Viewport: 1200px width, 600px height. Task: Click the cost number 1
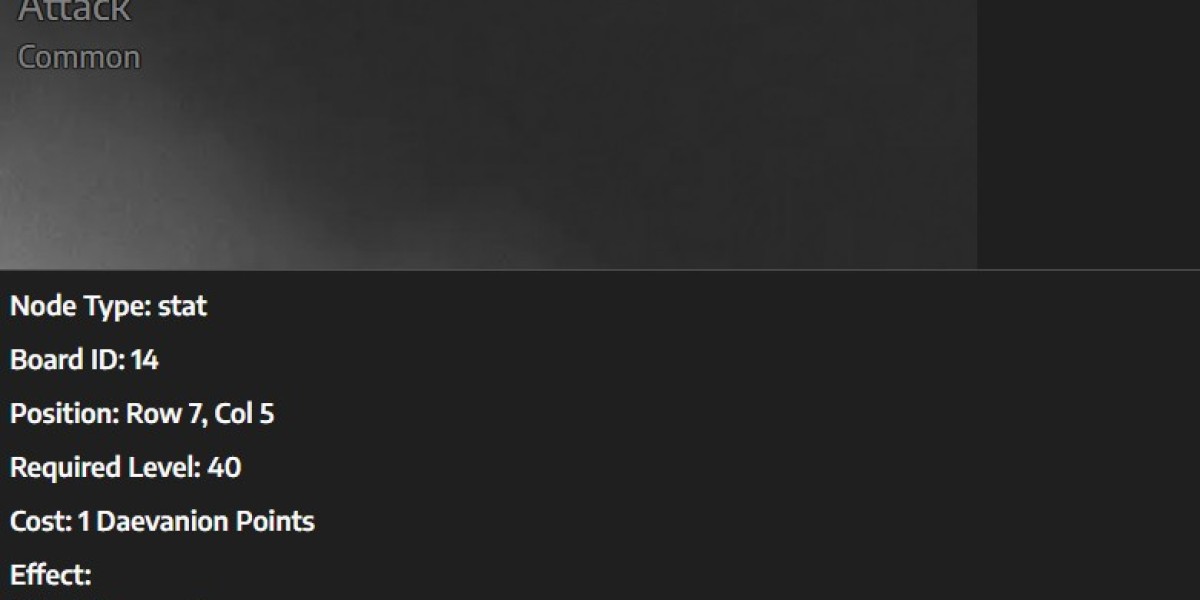tap(83, 522)
